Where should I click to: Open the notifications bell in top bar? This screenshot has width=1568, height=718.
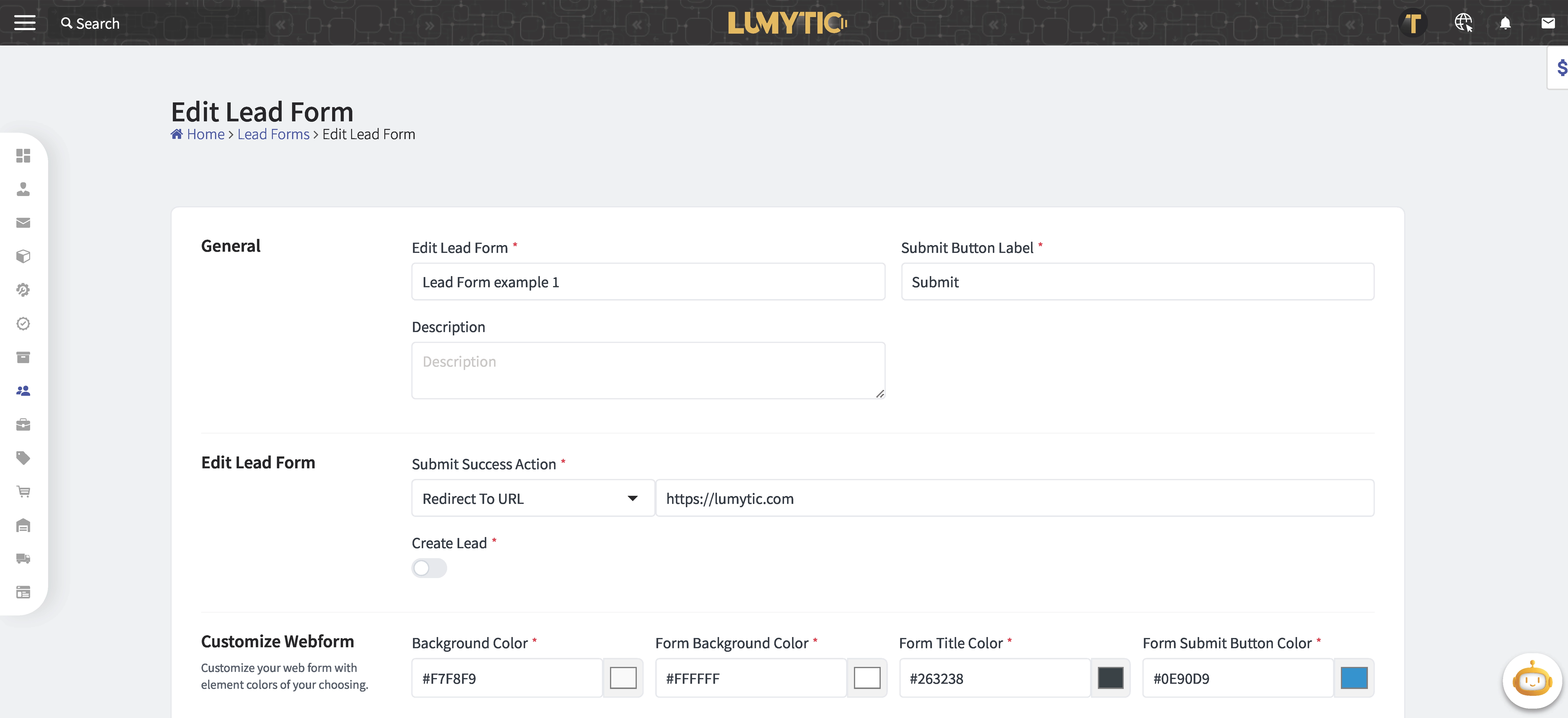tap(1505, 23)
